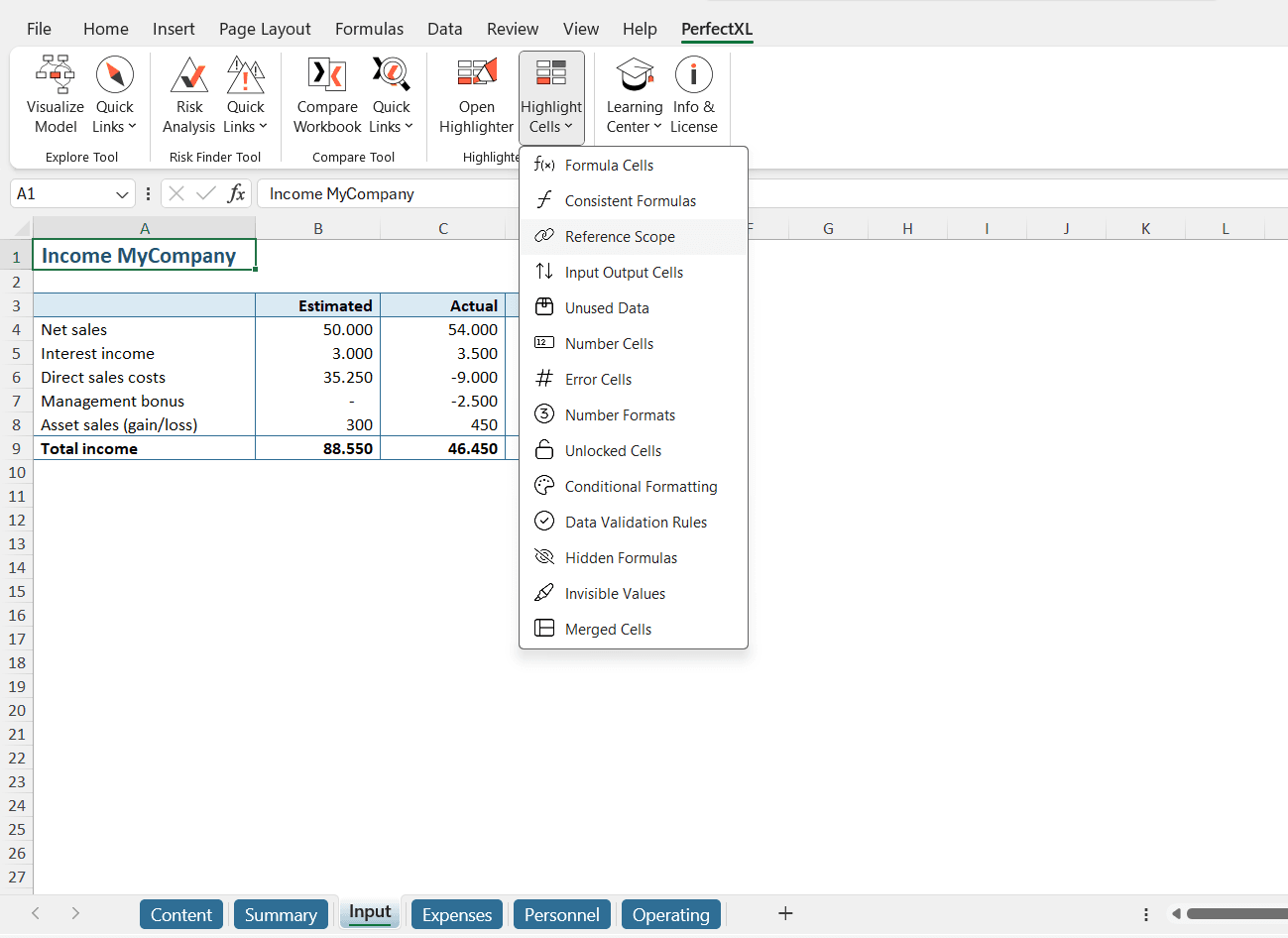Collapse the Highlight Cells dropdown button
The width and height of the screenshot is (1288, 938).
(x=551, y=96)
